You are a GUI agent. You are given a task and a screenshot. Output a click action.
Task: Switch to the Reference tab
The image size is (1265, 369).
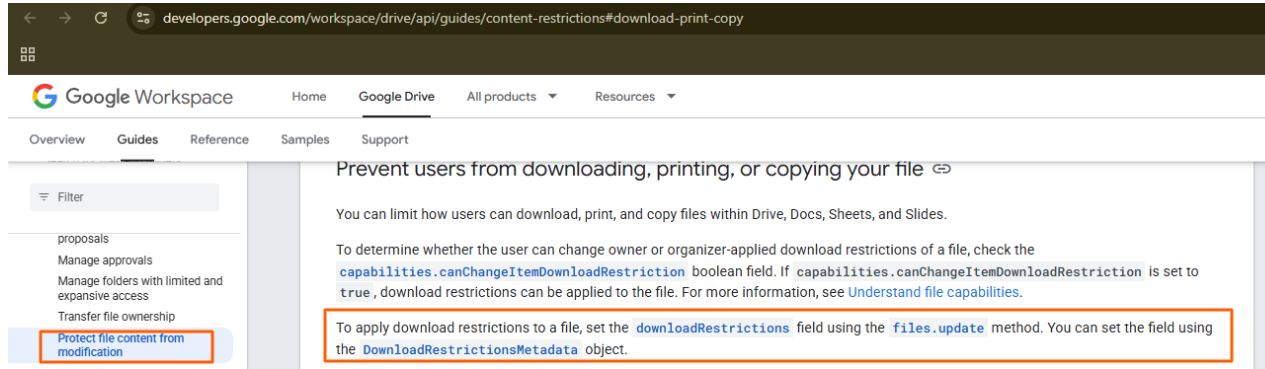tap(219, 139)
